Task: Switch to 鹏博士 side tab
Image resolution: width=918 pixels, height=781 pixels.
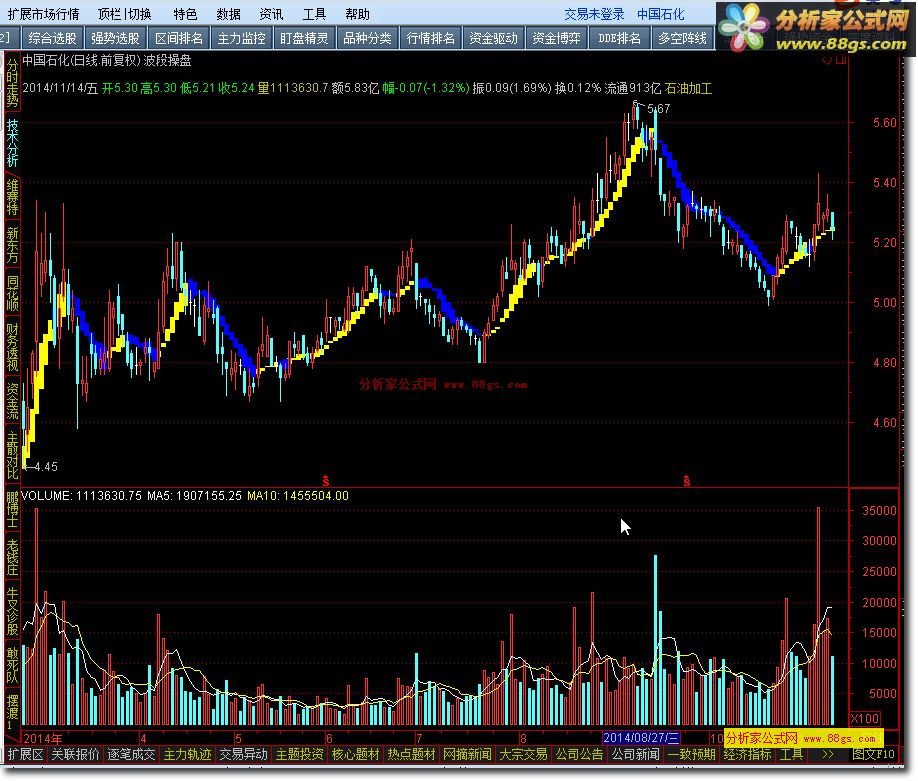Action: [x=12, y=509]
